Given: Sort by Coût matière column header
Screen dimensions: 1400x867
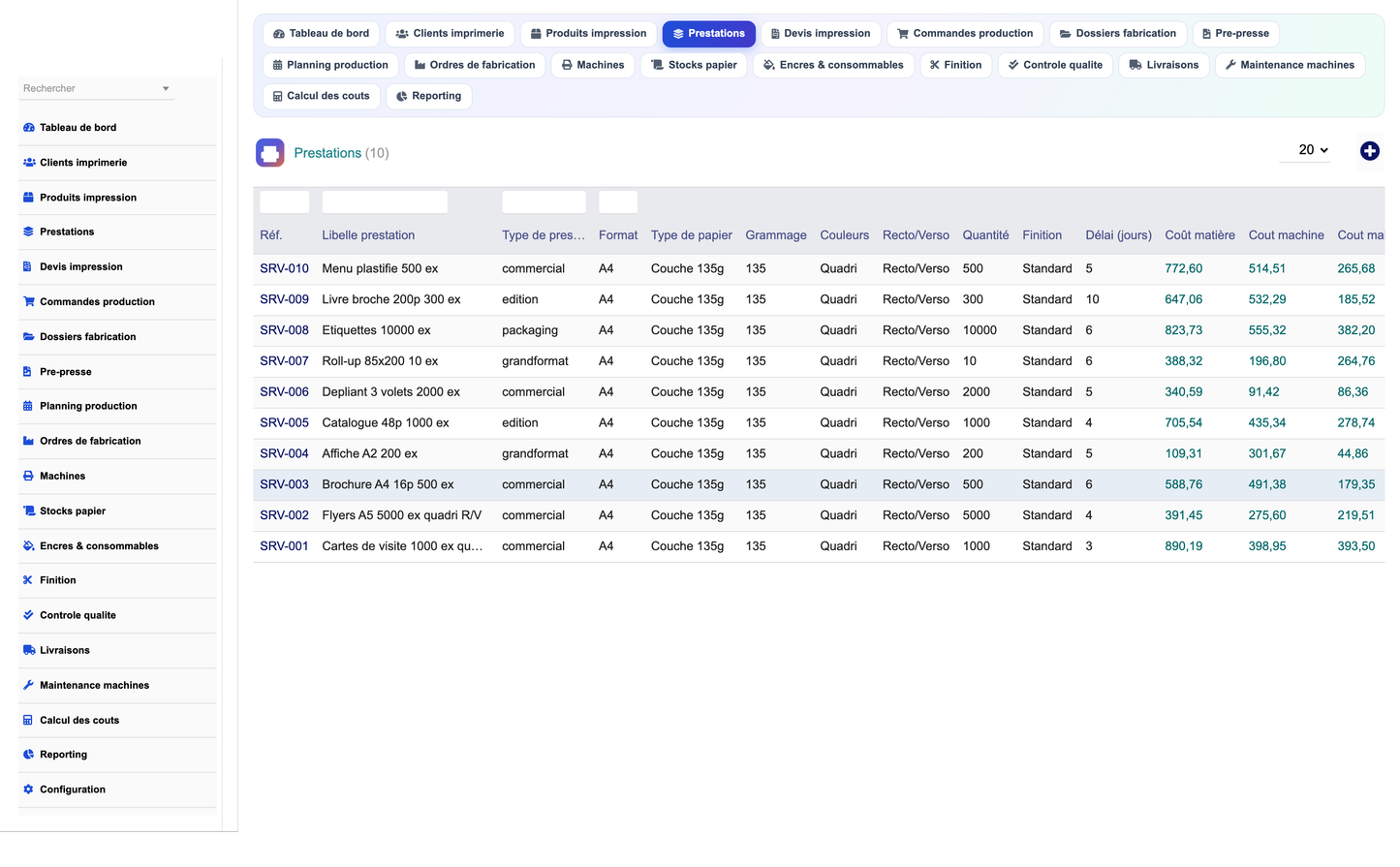Looking at the screenshot, I should point(1199,235).
